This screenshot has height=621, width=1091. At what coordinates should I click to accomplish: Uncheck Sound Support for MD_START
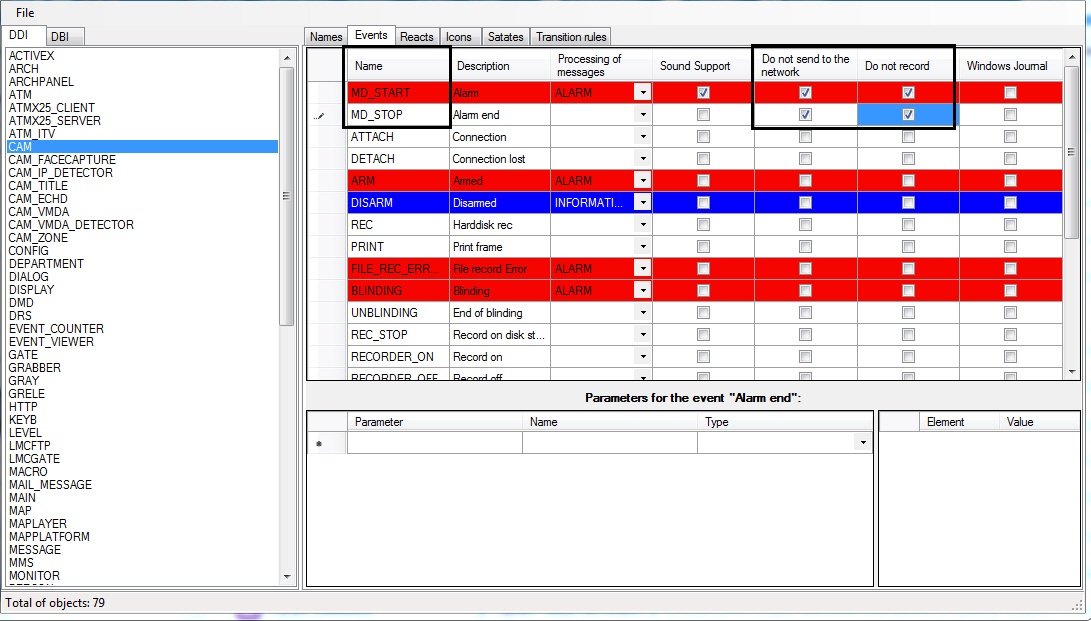pyautogui.click(x=703, y=93)
